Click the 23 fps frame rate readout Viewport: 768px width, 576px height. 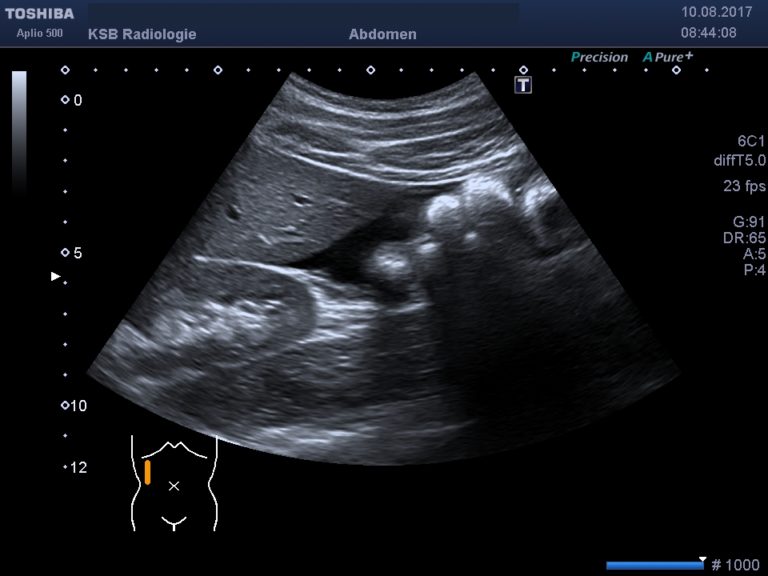744,186
